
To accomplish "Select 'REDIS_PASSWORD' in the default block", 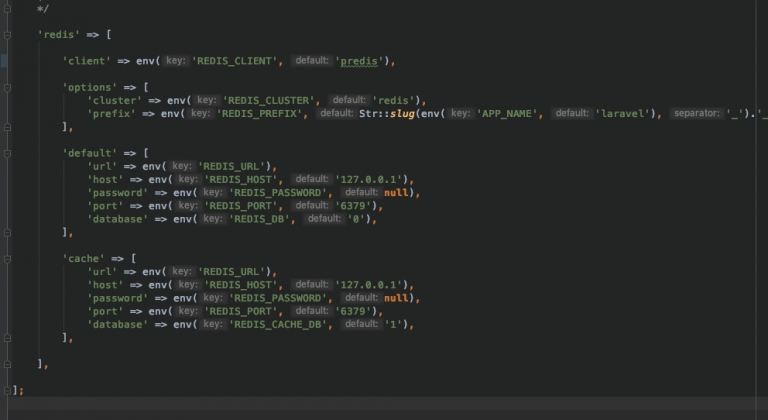I will (278, 193).
